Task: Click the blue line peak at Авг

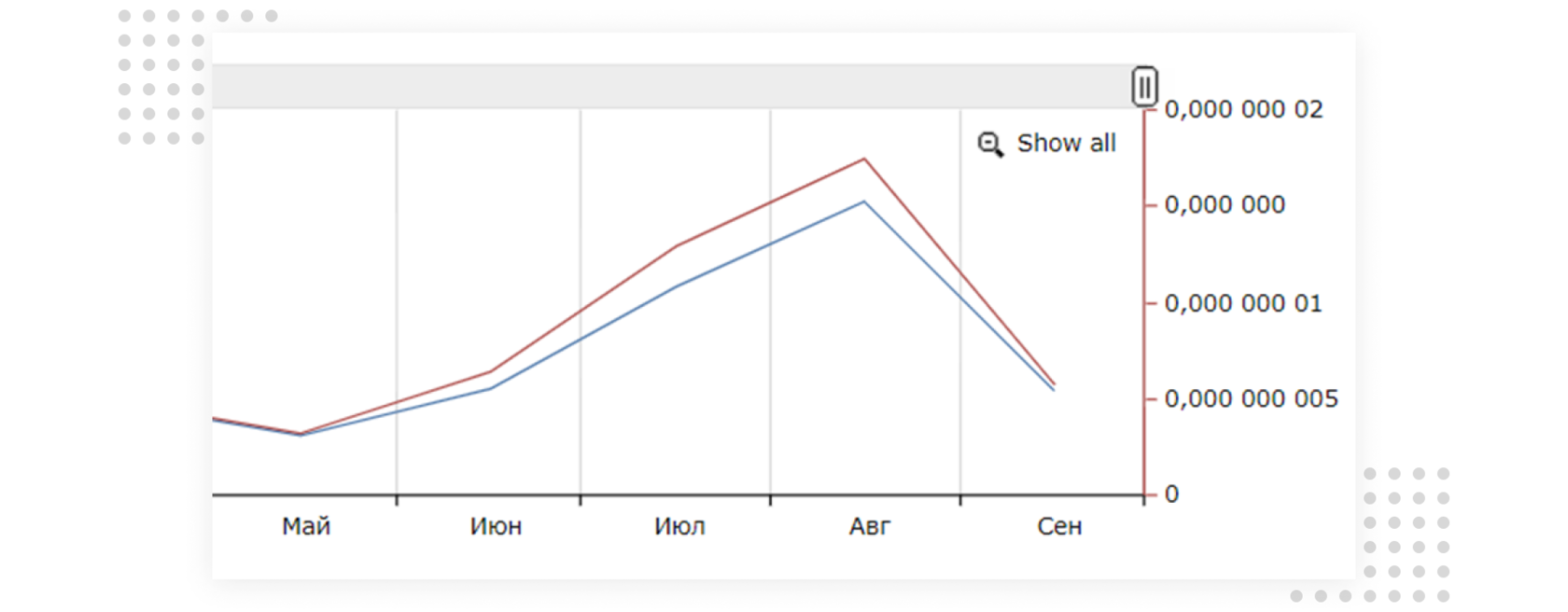Action: click(x=864, y=202)
